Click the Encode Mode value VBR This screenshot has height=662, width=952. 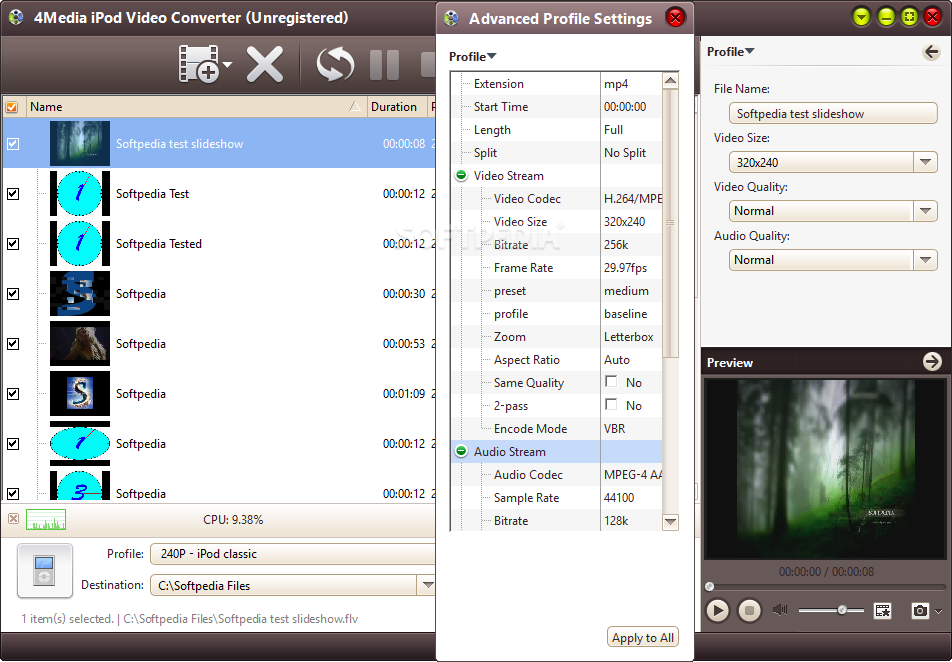(614, 429)
